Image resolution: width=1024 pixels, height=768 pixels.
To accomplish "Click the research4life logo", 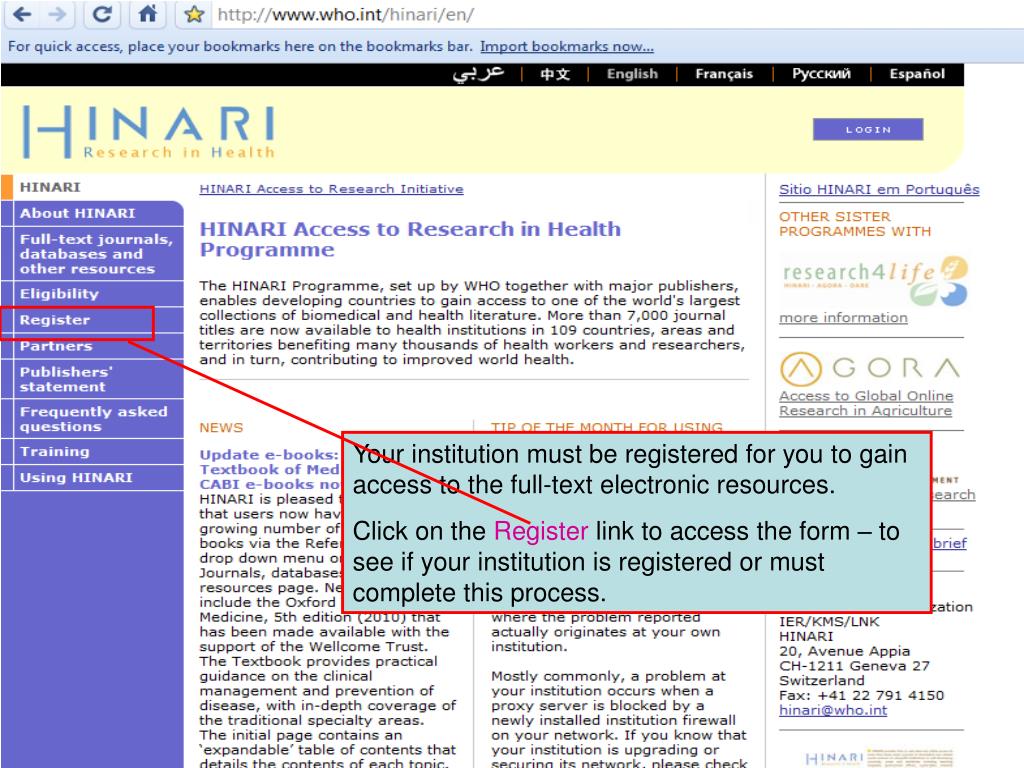I will pos(874,281).
